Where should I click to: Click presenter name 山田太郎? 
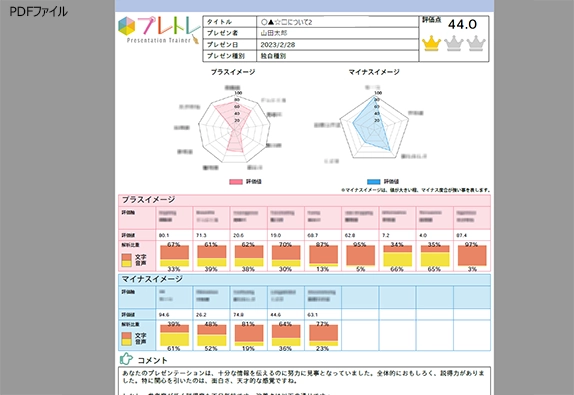[x=273, y=33]
